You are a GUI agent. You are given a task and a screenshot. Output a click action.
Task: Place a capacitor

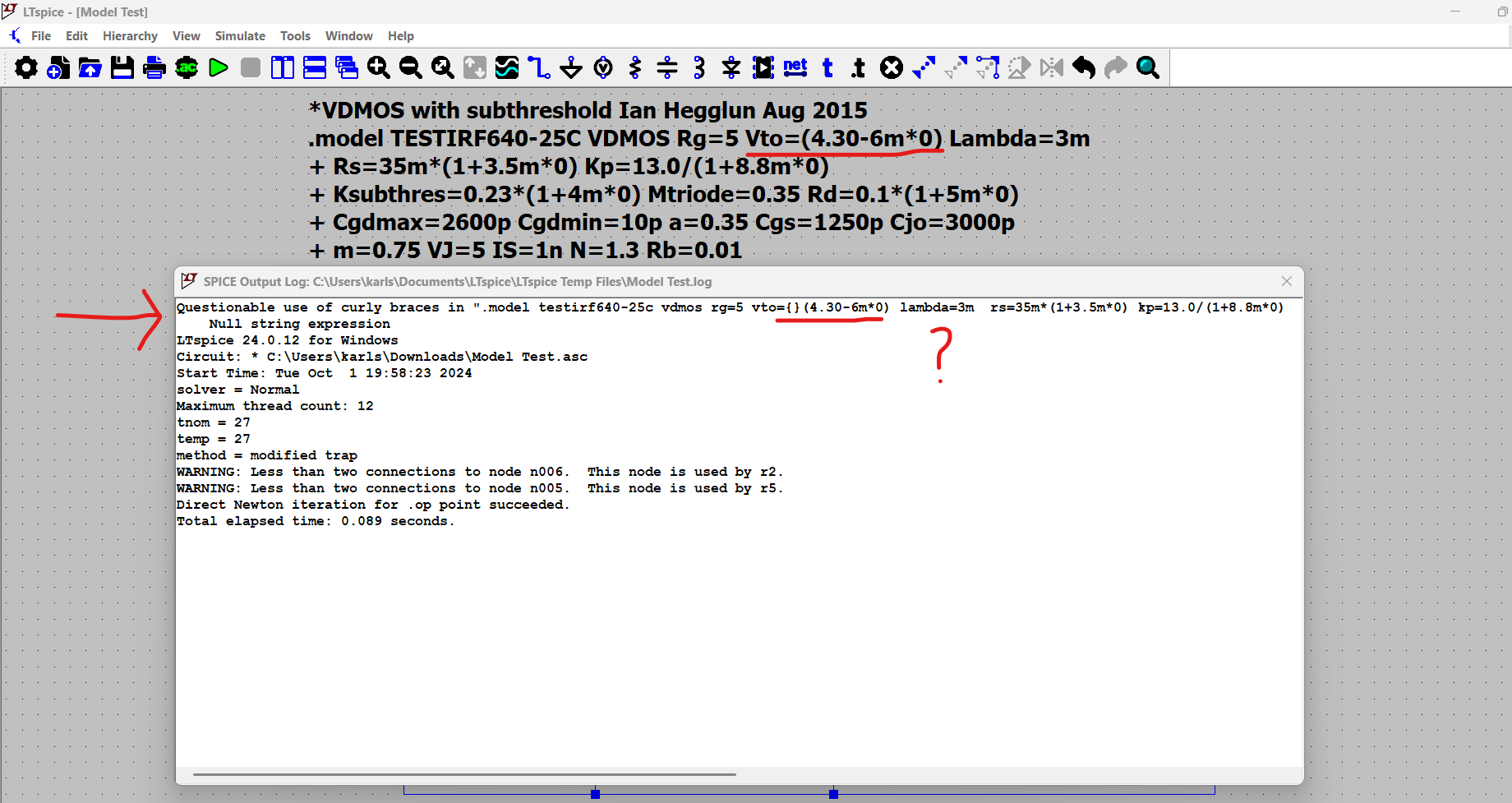[x=667, y=67]
